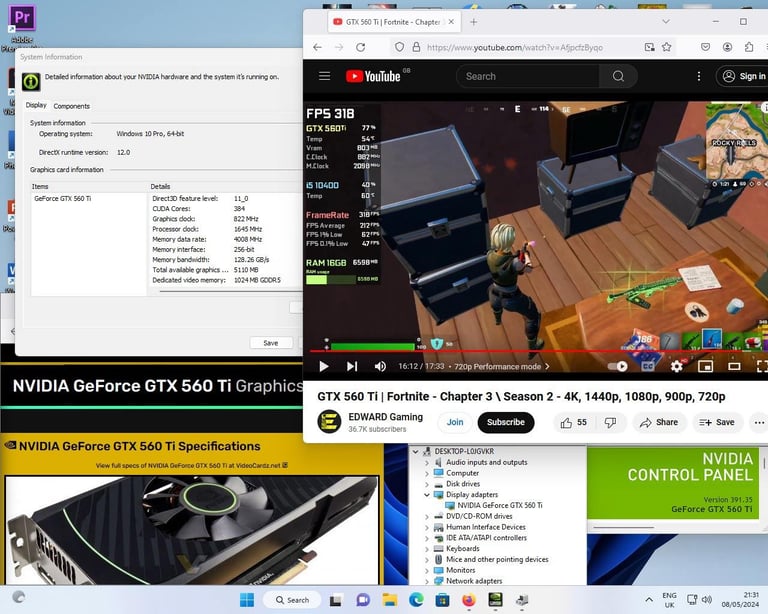The height and width of the screenshot is (614, 768).
Task: Open NVIDIA Control Panel taskbar icon
Action: click(x=495, y=600)
